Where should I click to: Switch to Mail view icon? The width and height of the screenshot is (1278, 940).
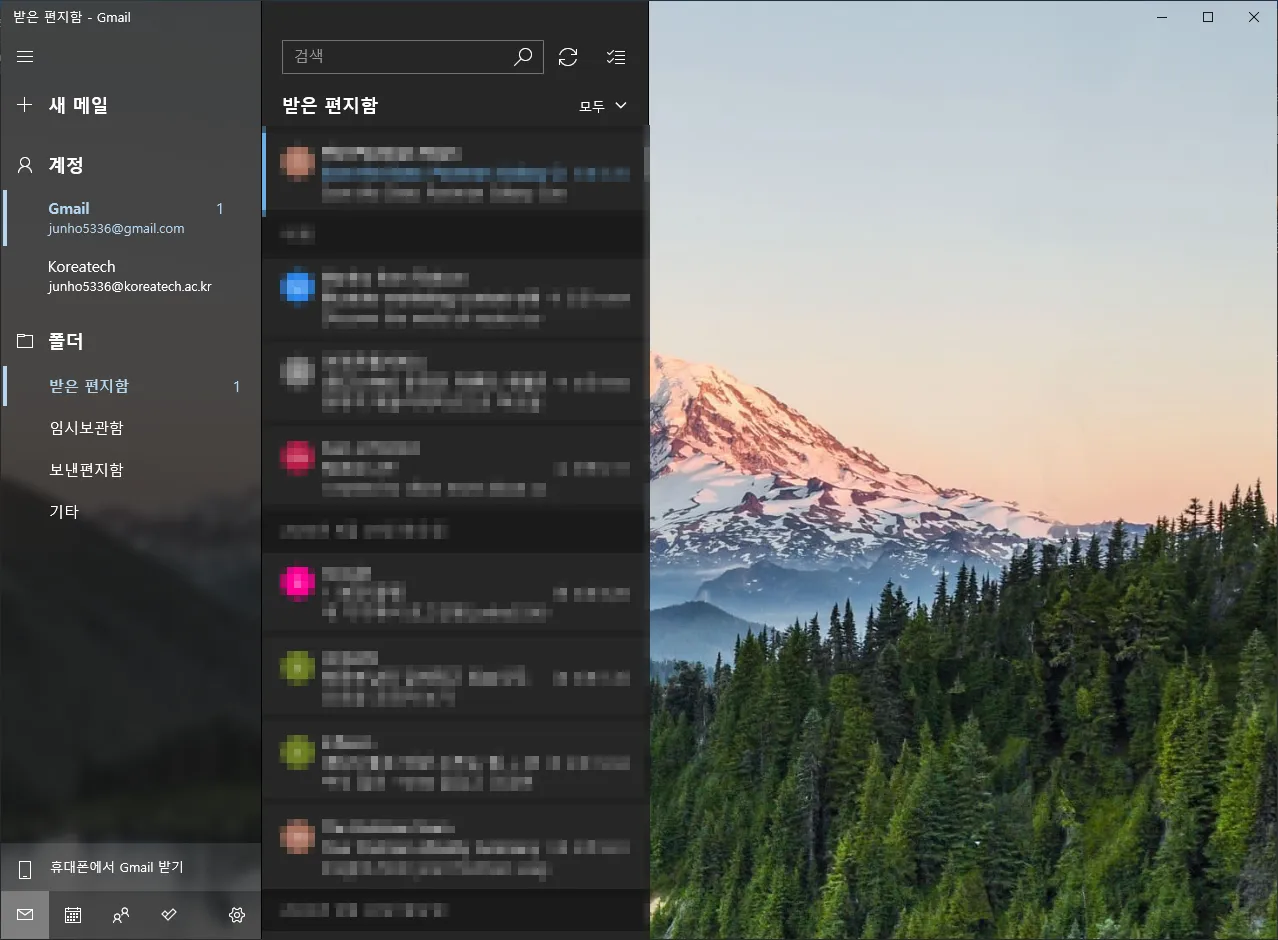25,915
